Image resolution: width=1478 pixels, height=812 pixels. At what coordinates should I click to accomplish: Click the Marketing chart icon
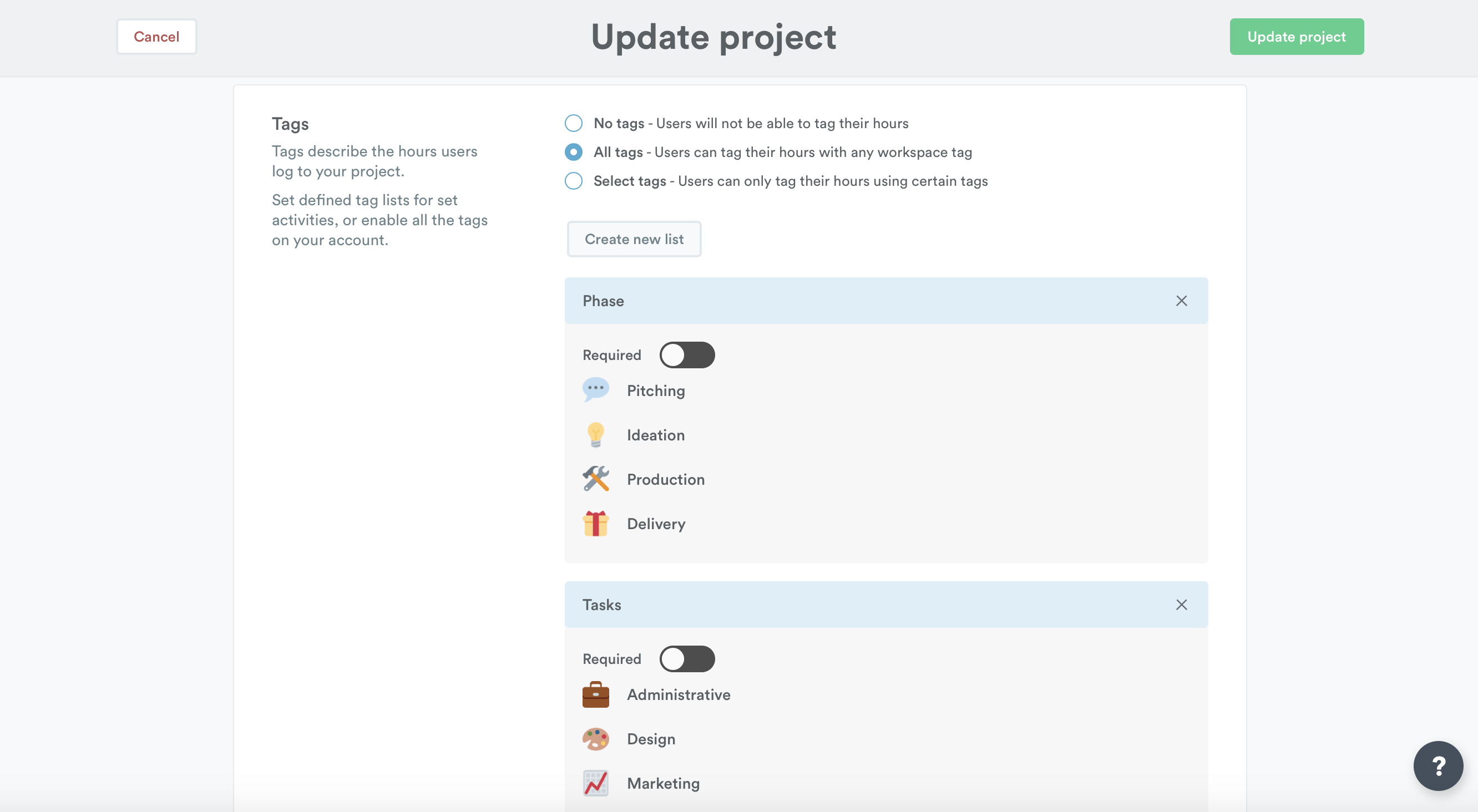[595, 783]
